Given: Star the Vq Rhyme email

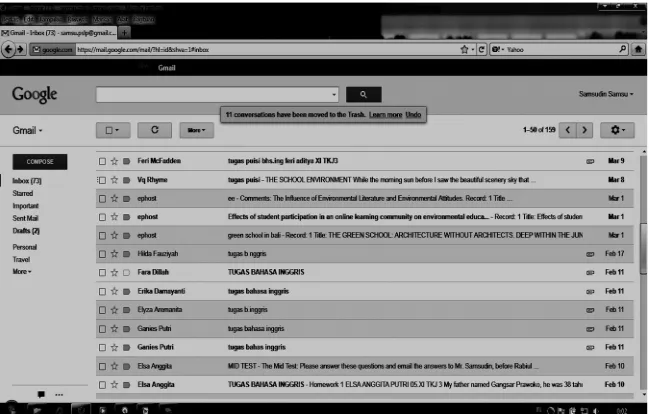Looking at the screenshot, I should click(114, 180).
